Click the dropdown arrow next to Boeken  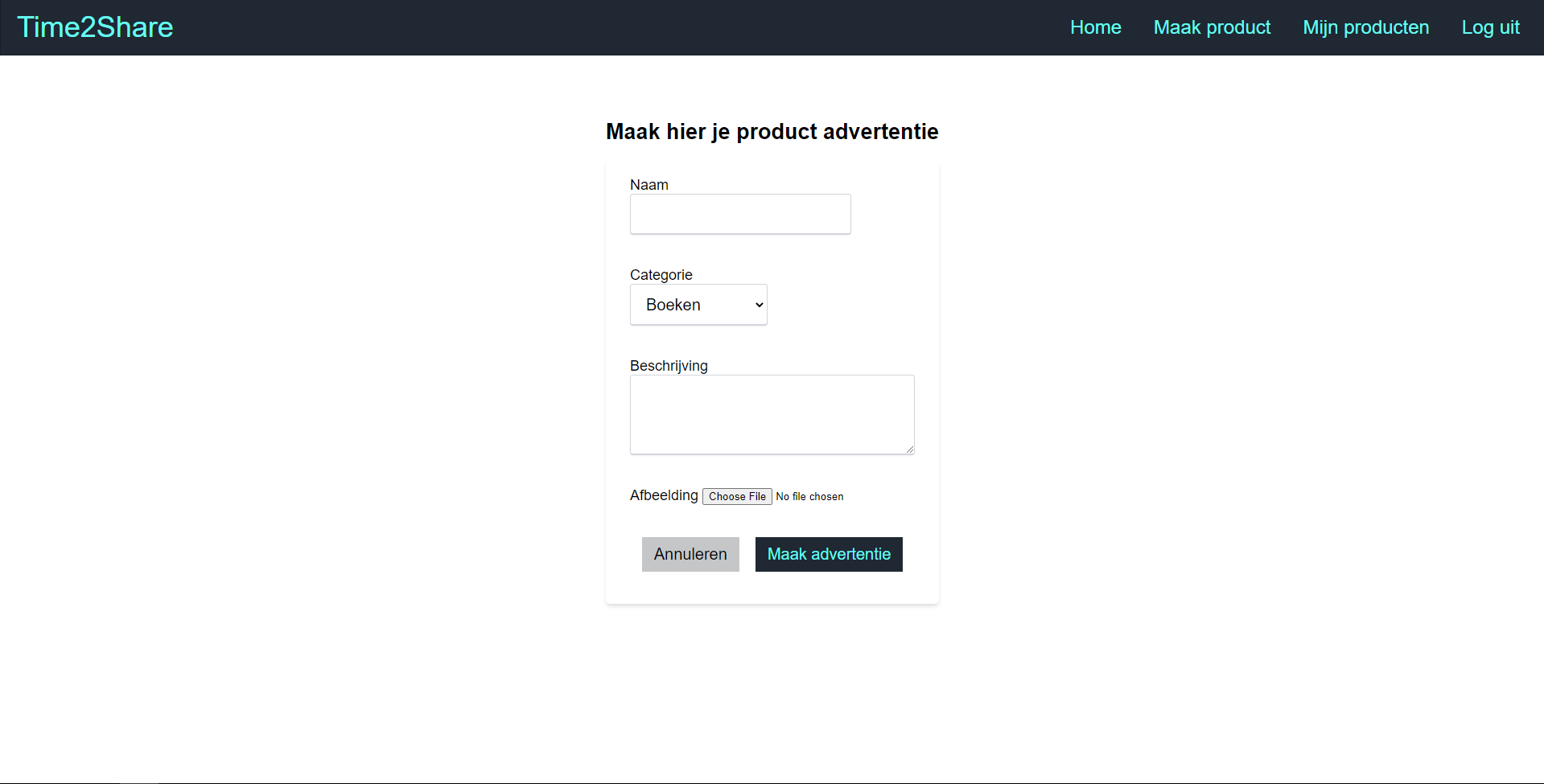pyautogui.click(x=759, y=305)
